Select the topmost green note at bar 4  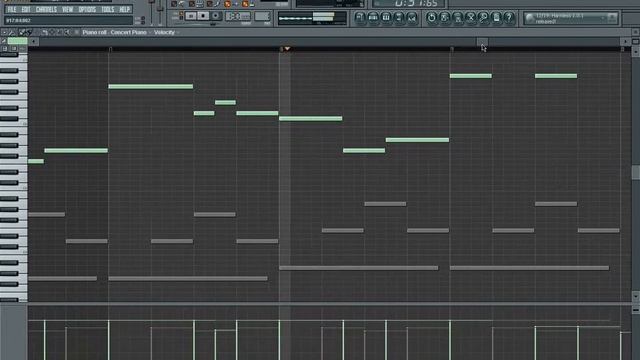click(x=471, y=76)
